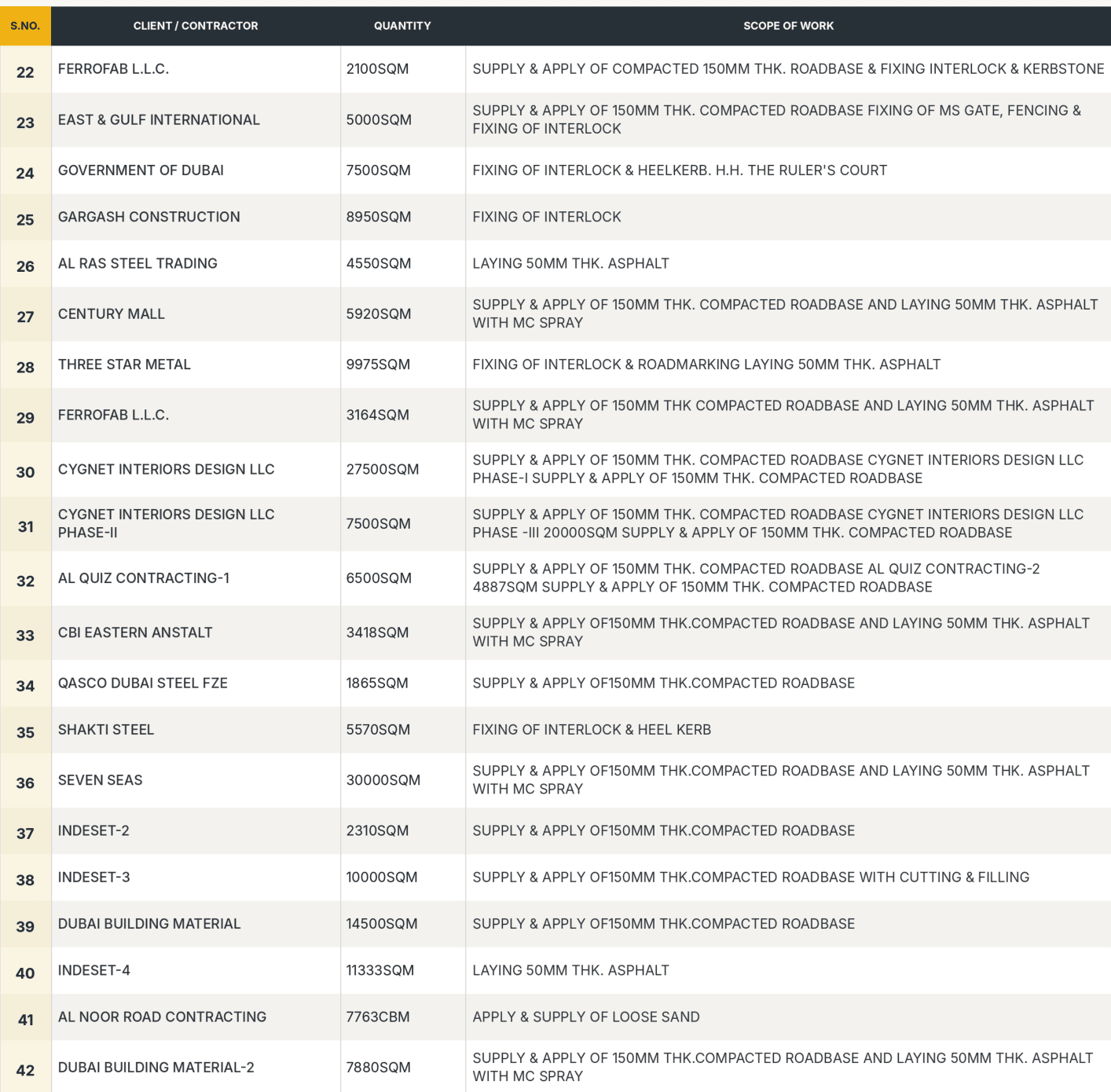Image resolution: width=1111 pixels, height=1092 pixels.
Task: Click the QUANTITY column header
Action: coord(402,26)
